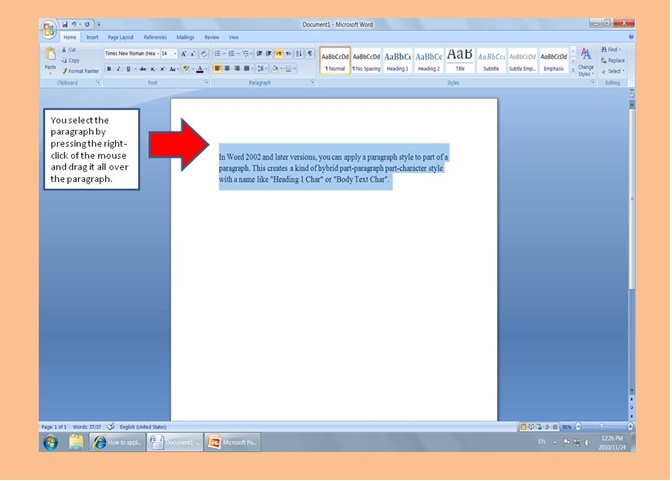
Task: Switch to the Page Layout tab
Action: click(x=120, y=37)
